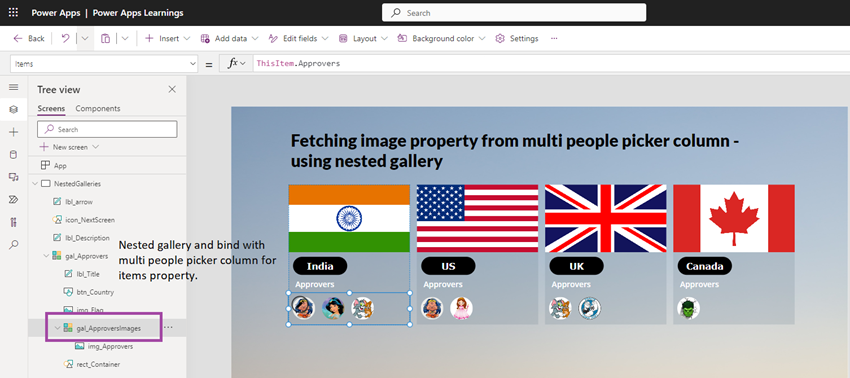Select gal_ApproversImages in the tree

[x=108, y=328]
